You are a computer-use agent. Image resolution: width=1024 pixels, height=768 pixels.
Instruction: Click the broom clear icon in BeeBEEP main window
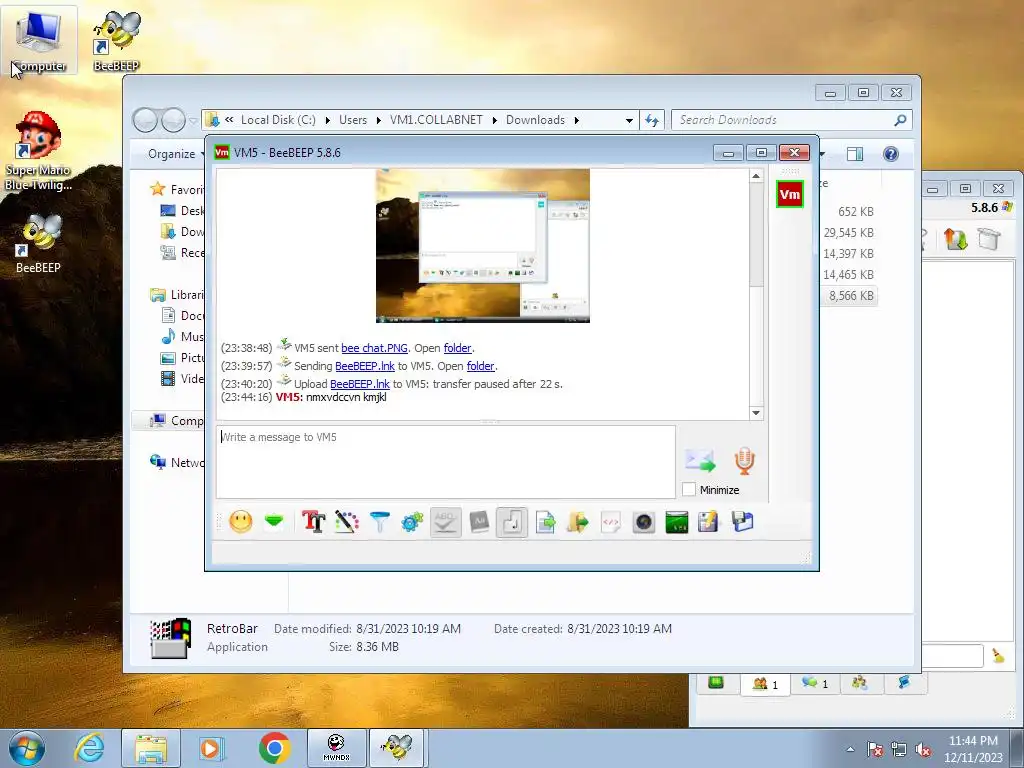(998, 655)
